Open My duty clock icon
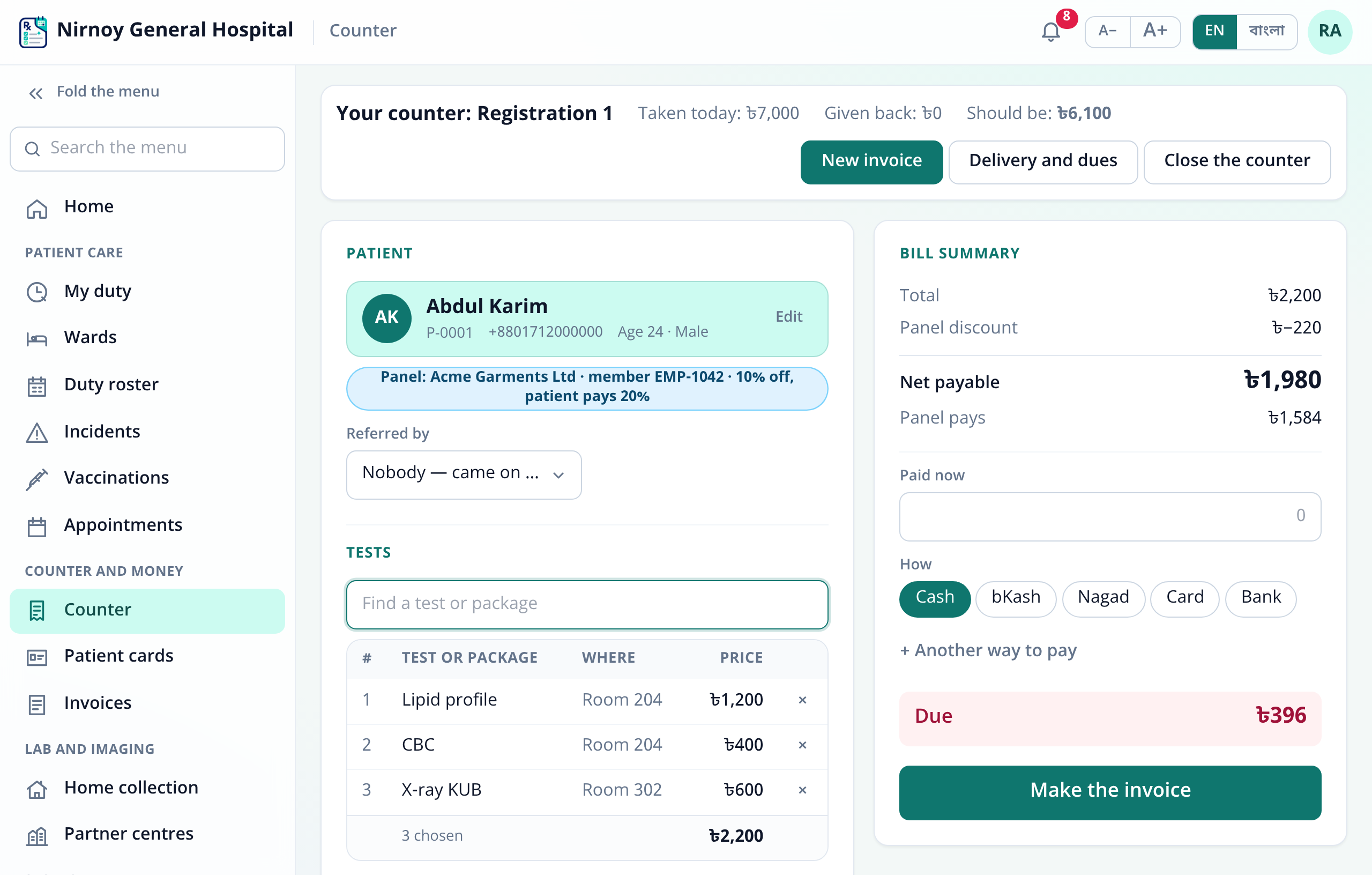Viewport: 1372px width, 875px height. coord(37,292)
